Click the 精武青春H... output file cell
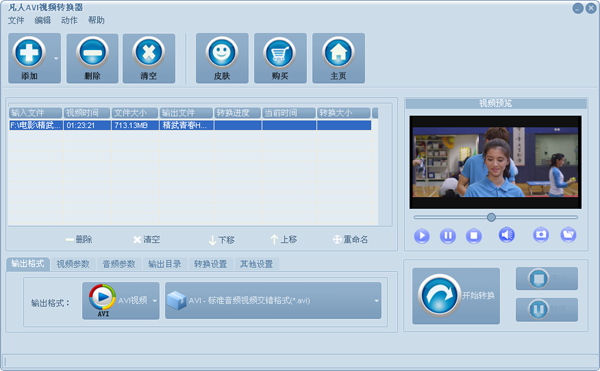The image size is (600, 371). (x=187, y=125)
